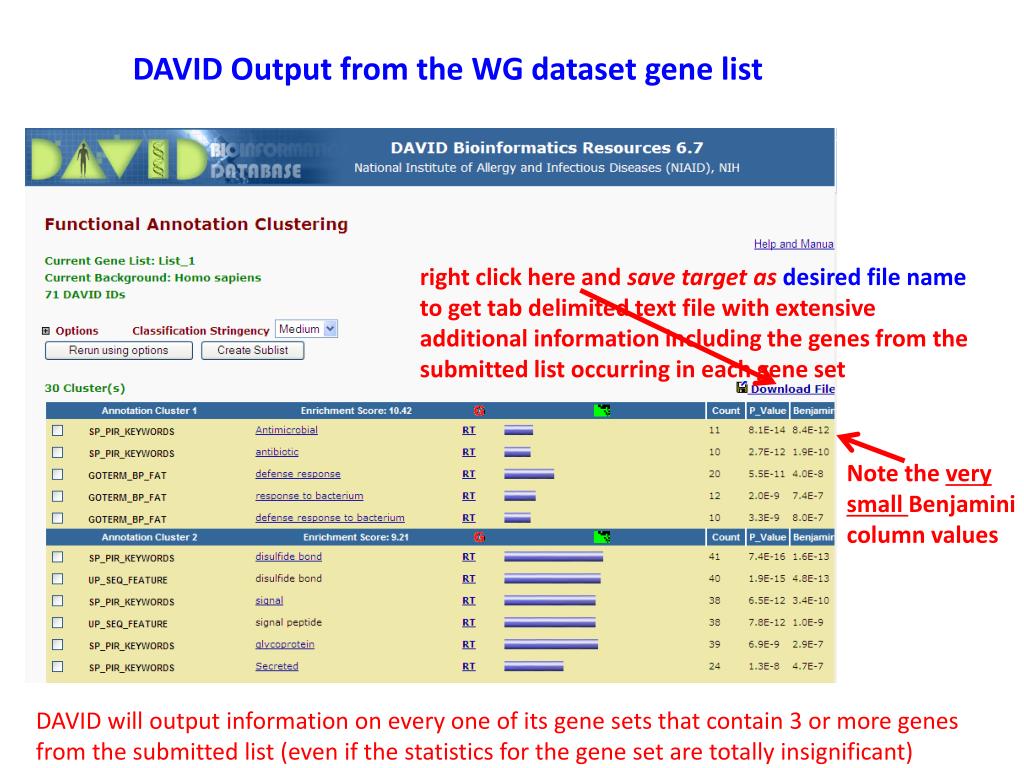
Task: Check the defense response row checkbox
Action: 58,475
